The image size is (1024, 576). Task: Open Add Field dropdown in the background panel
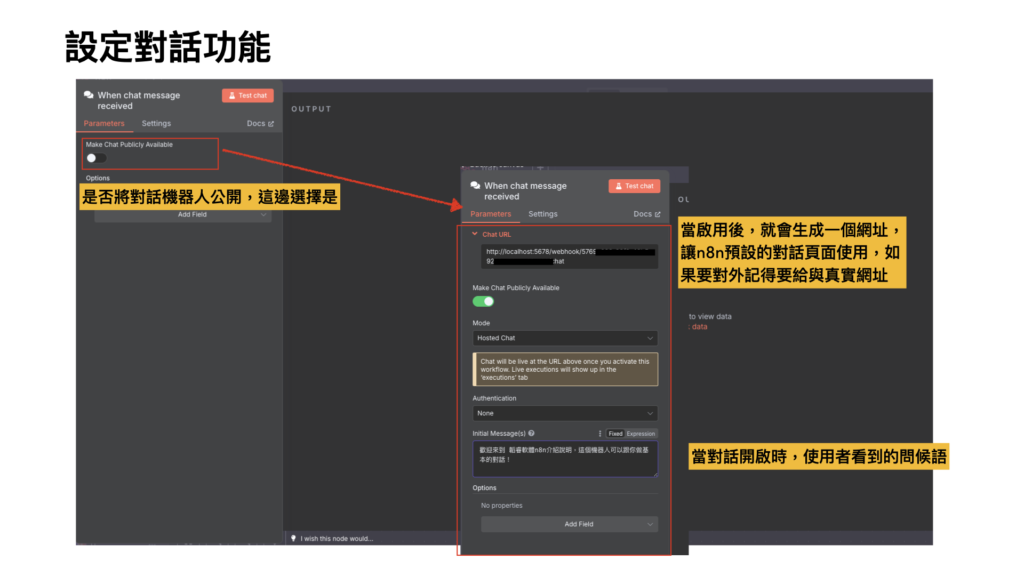tap(183, 214)
